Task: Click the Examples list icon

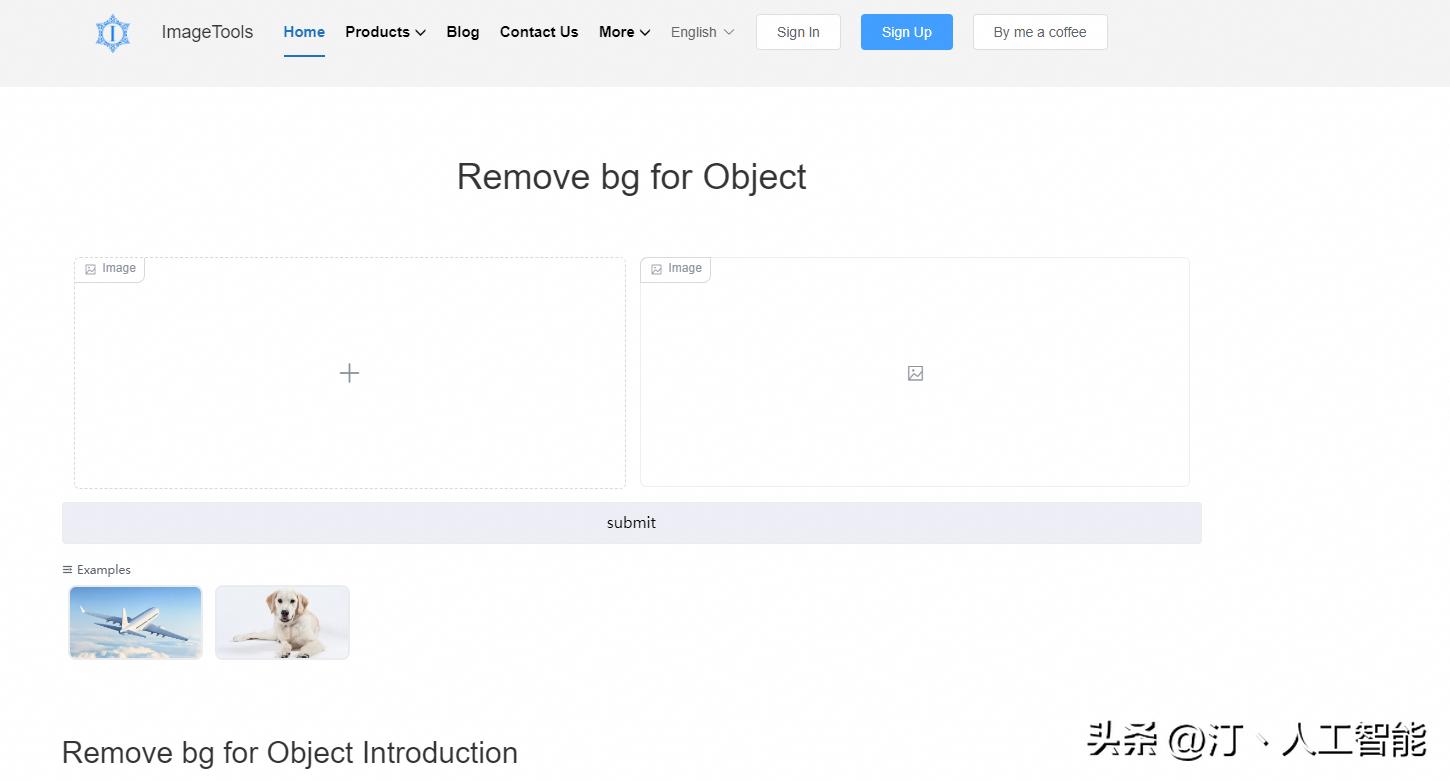Action: [x=67, y=570]
